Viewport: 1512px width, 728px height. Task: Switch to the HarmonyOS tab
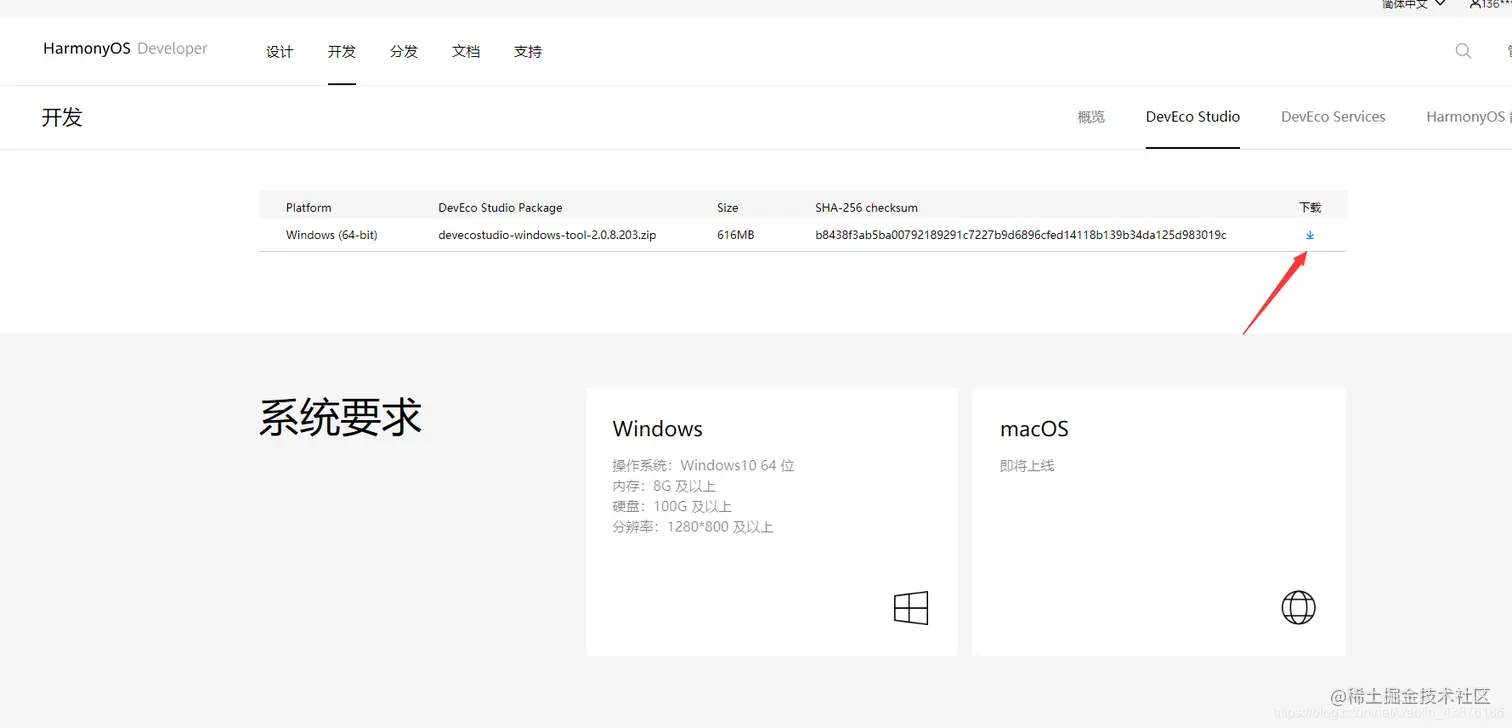(x=1468, y=117)
